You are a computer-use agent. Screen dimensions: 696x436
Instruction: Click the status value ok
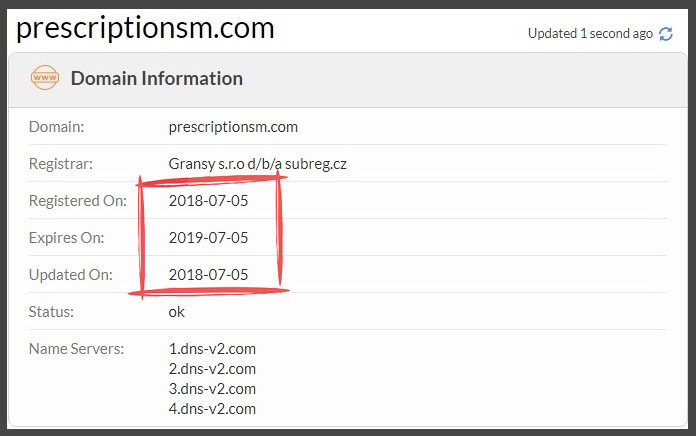click(x=177, y=311)
